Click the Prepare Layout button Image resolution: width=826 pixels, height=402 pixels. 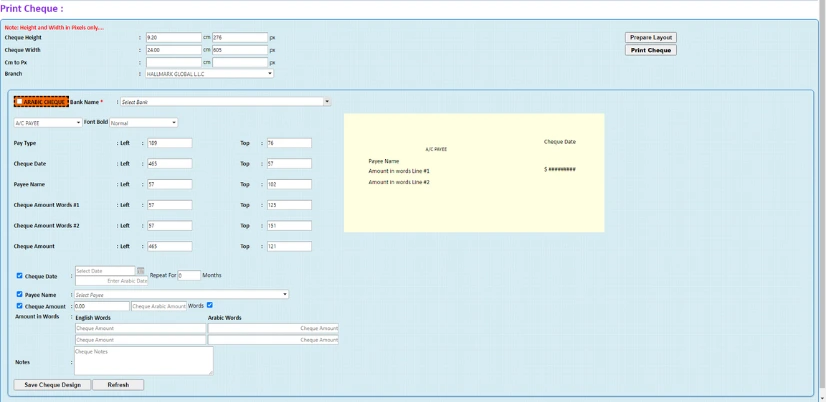click(x=651, y=37)
